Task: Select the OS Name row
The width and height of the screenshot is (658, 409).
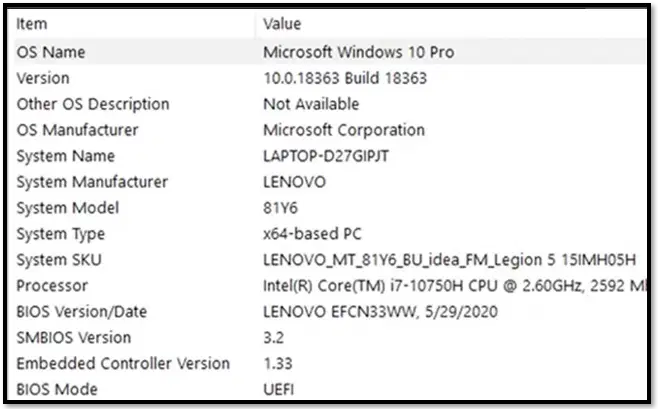Action: click(330, 52)
